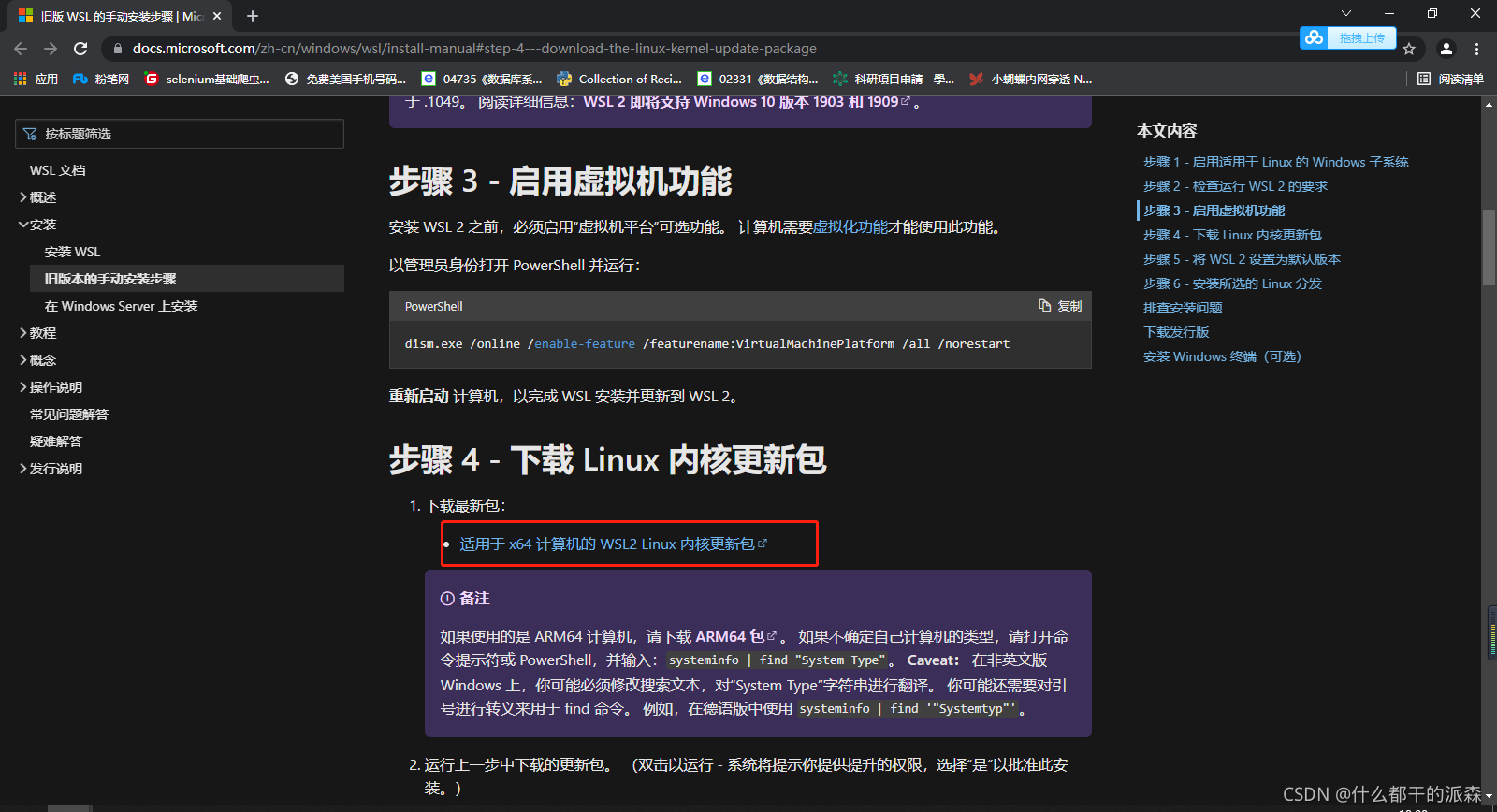Open the ARM64 包 download link
The image size is (1497, 812).
click(735, 637)
